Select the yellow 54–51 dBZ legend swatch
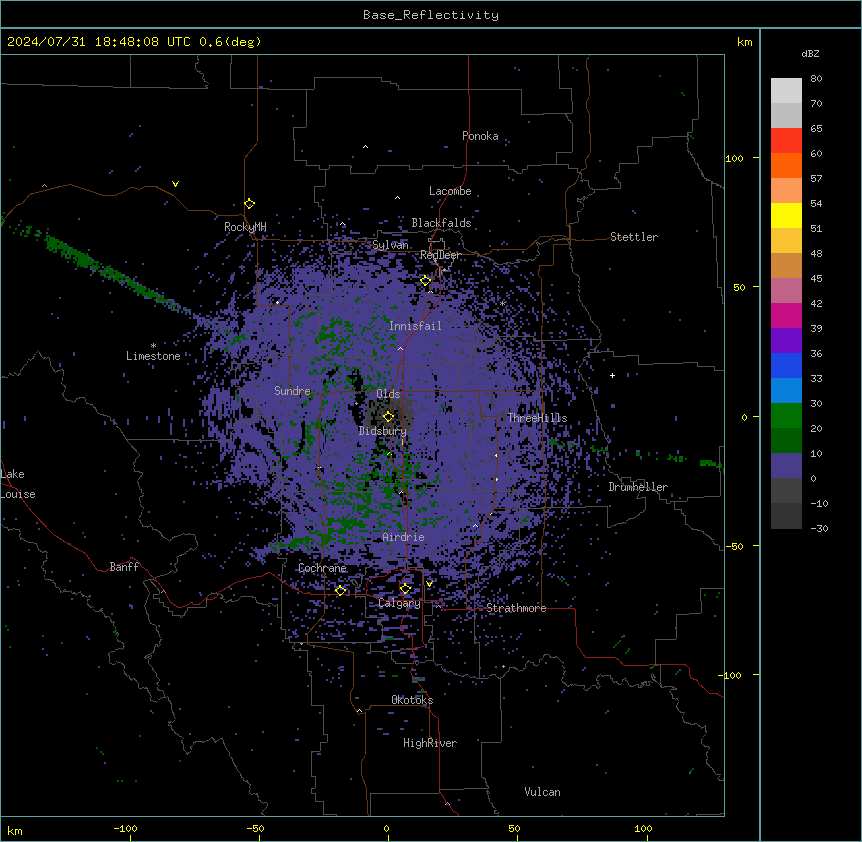The image size is (862, 842). 786,215
